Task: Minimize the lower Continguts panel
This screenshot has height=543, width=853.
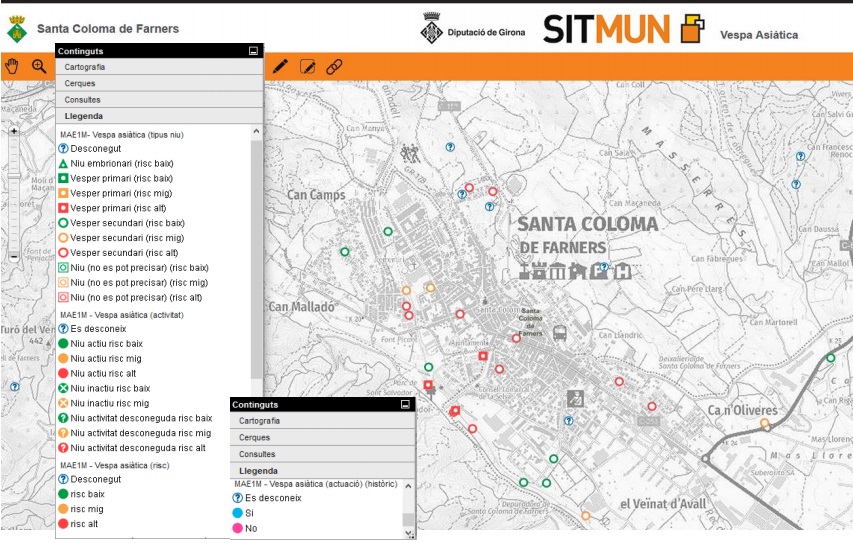Action: pyautogui.click(x=405, y=405)
